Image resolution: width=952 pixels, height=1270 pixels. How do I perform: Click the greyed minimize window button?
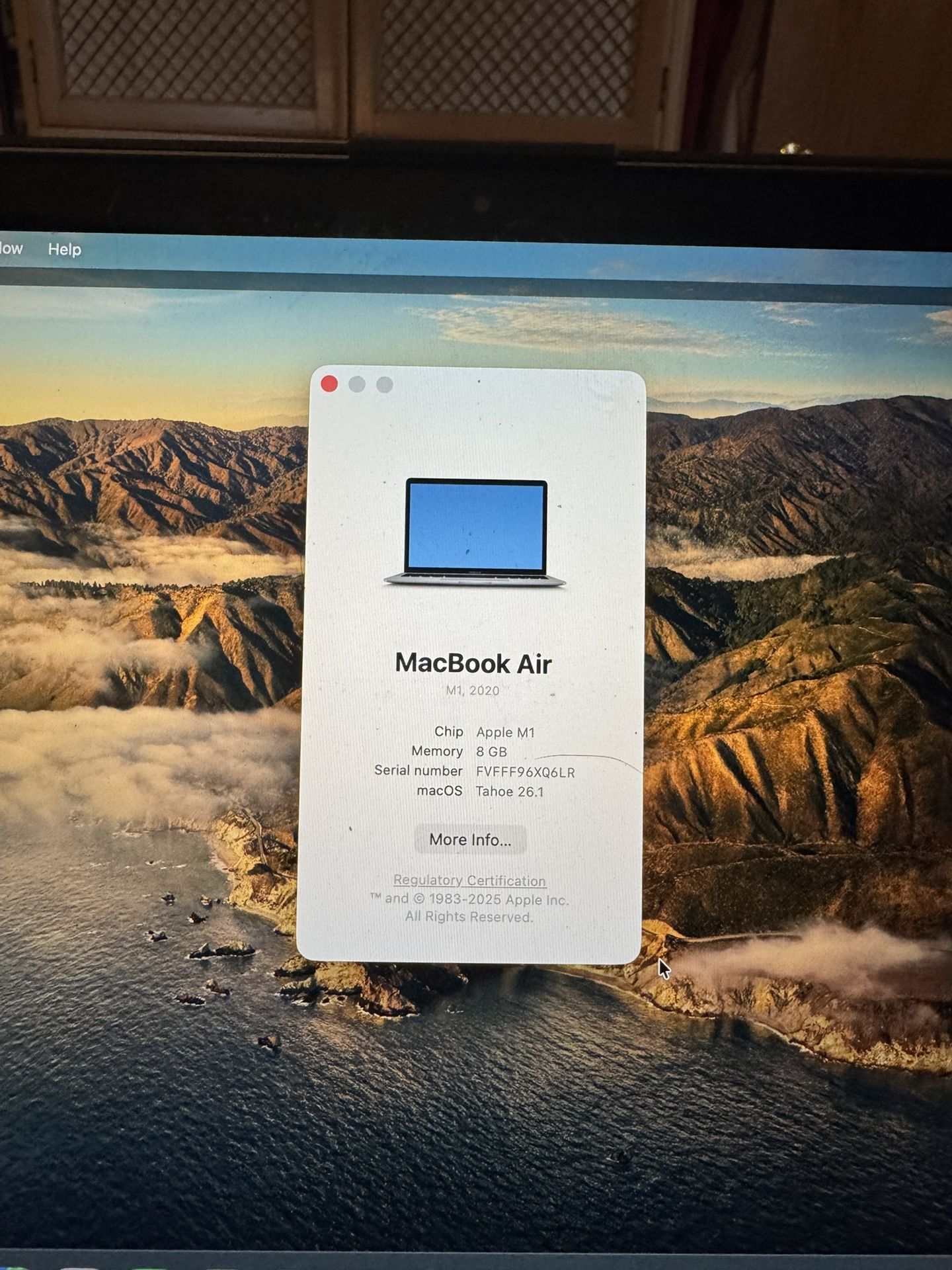tap(357, 384)
